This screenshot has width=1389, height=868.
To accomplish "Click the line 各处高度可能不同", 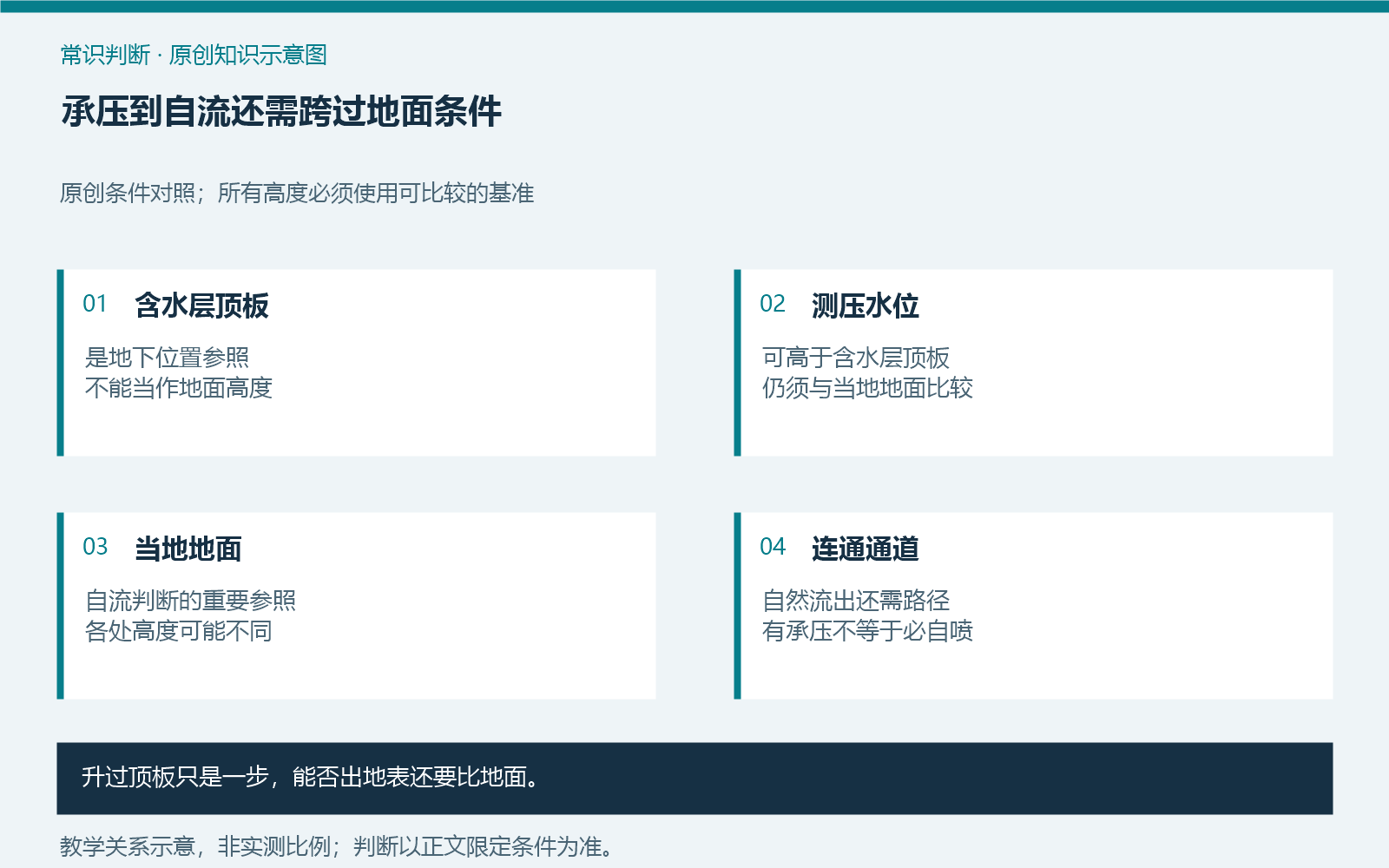I will 179,631.
